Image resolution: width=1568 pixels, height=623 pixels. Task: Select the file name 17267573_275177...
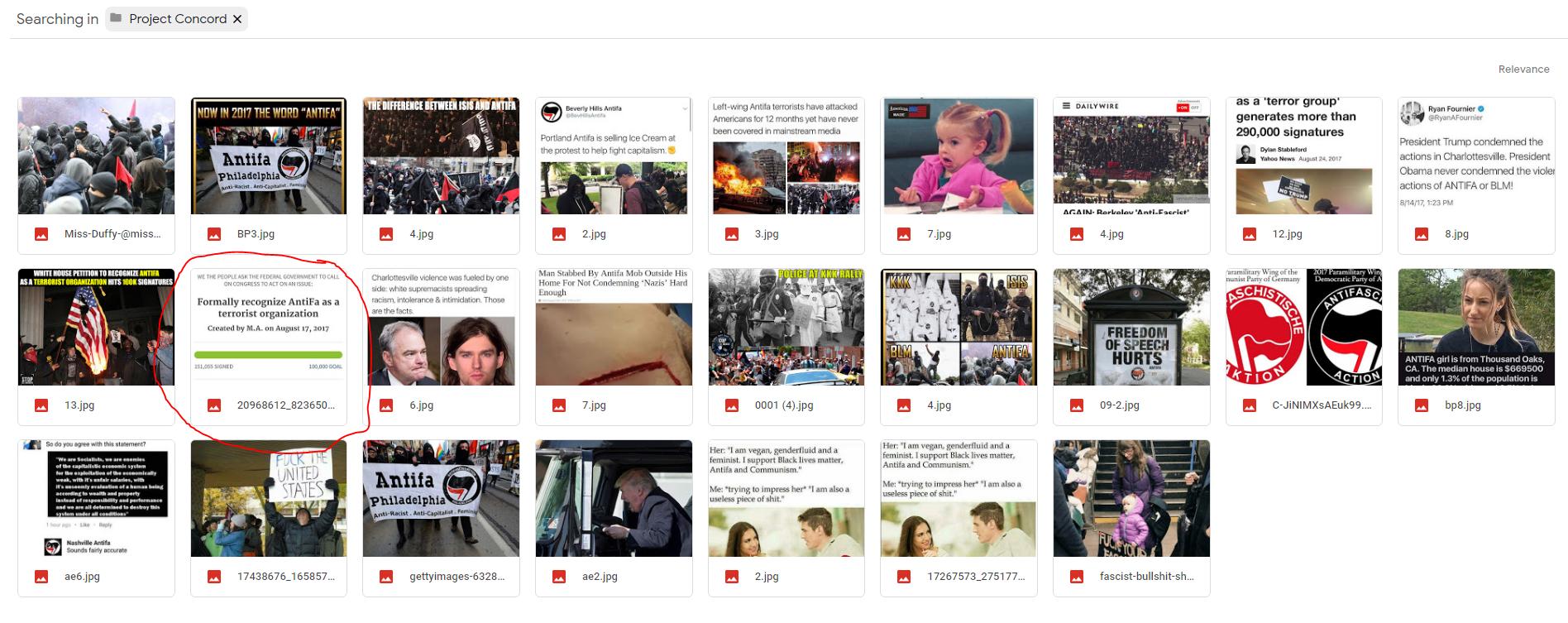[976, 577]
